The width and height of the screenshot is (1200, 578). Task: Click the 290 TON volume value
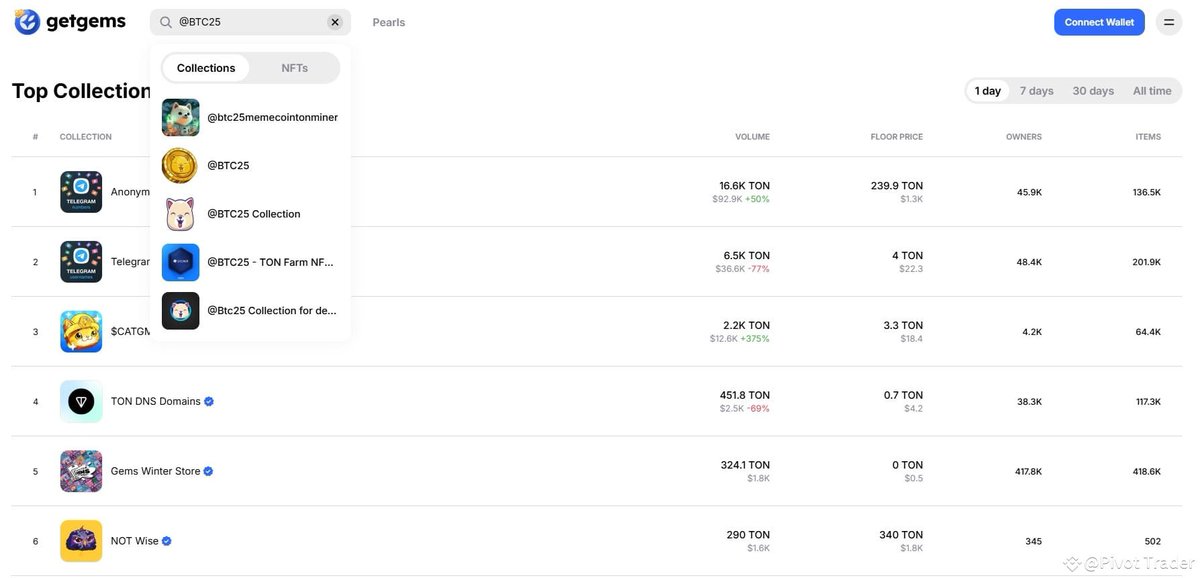pos(748,535)
